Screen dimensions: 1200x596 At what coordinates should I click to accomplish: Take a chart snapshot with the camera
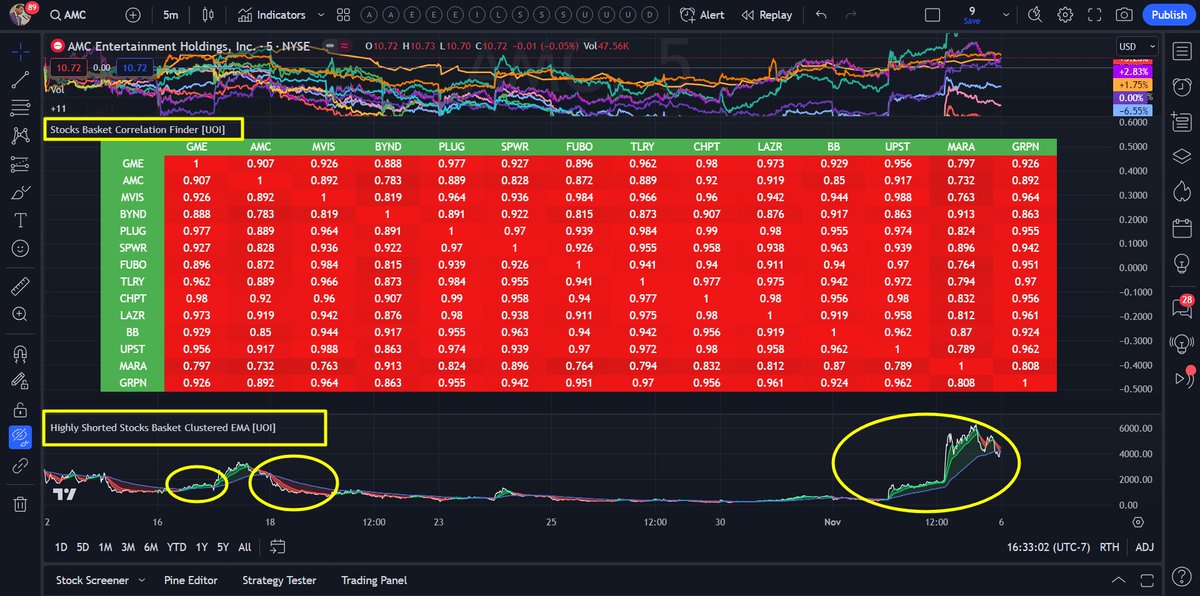pyautogui.click(x=1124, y=15)
